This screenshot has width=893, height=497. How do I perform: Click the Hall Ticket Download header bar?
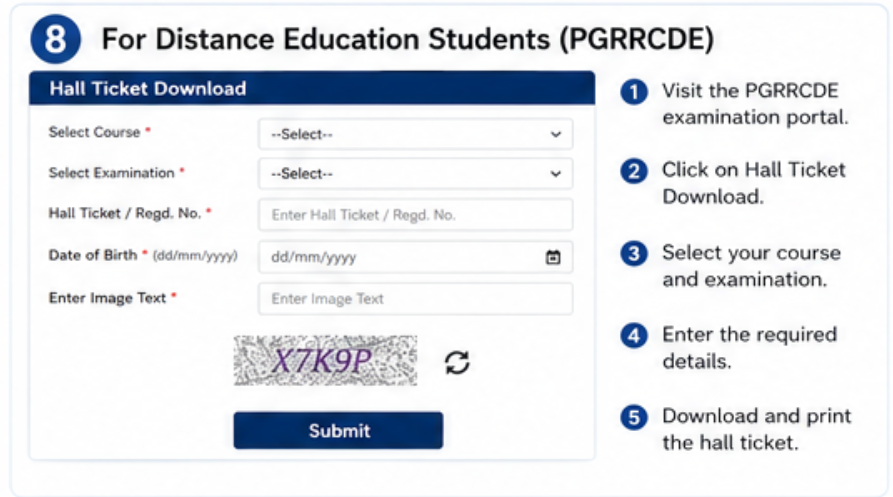pos(312,88)
